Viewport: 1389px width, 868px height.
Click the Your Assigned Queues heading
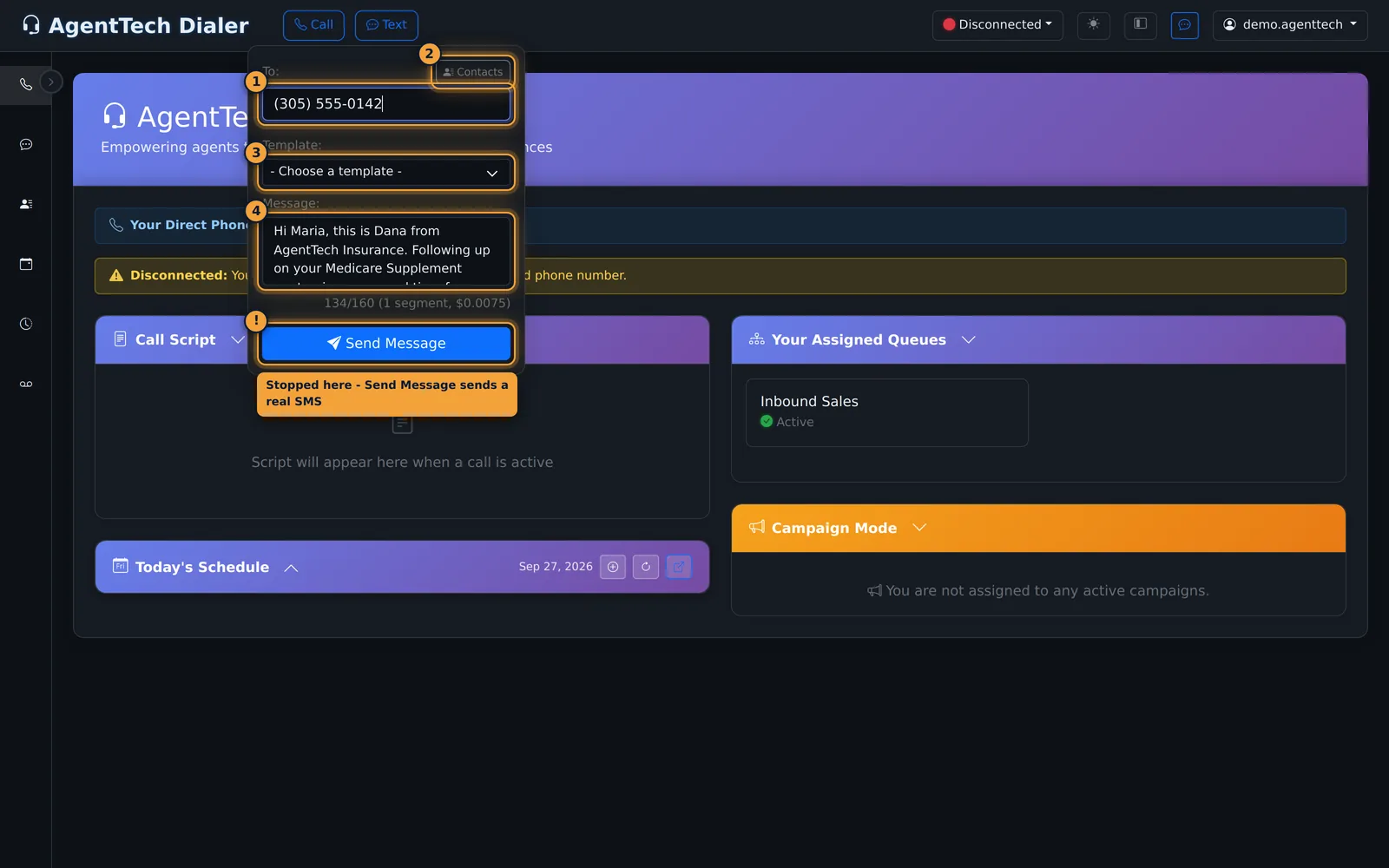tap(859, 339)
